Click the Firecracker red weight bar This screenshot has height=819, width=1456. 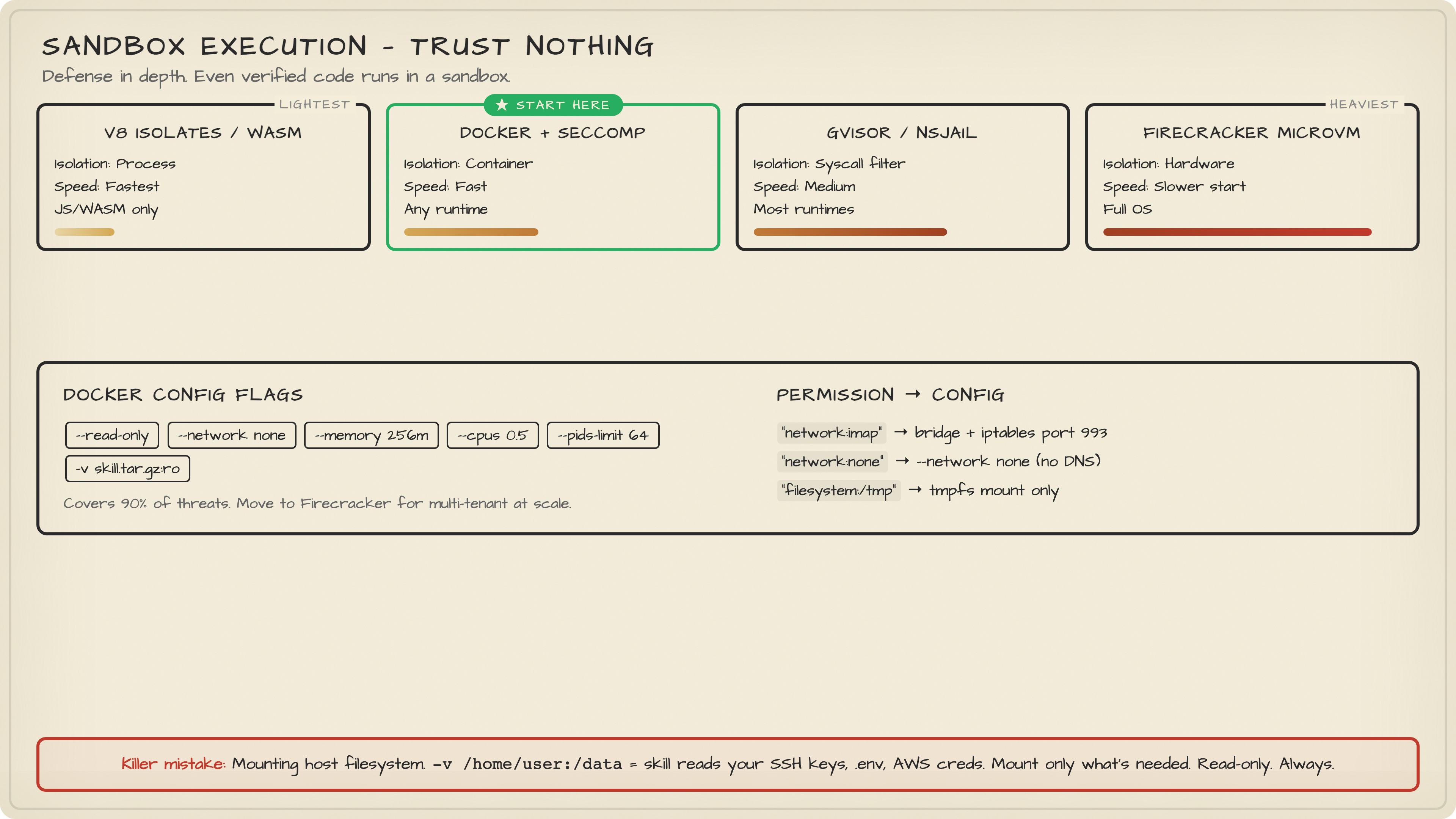[x=1237, y=232]
